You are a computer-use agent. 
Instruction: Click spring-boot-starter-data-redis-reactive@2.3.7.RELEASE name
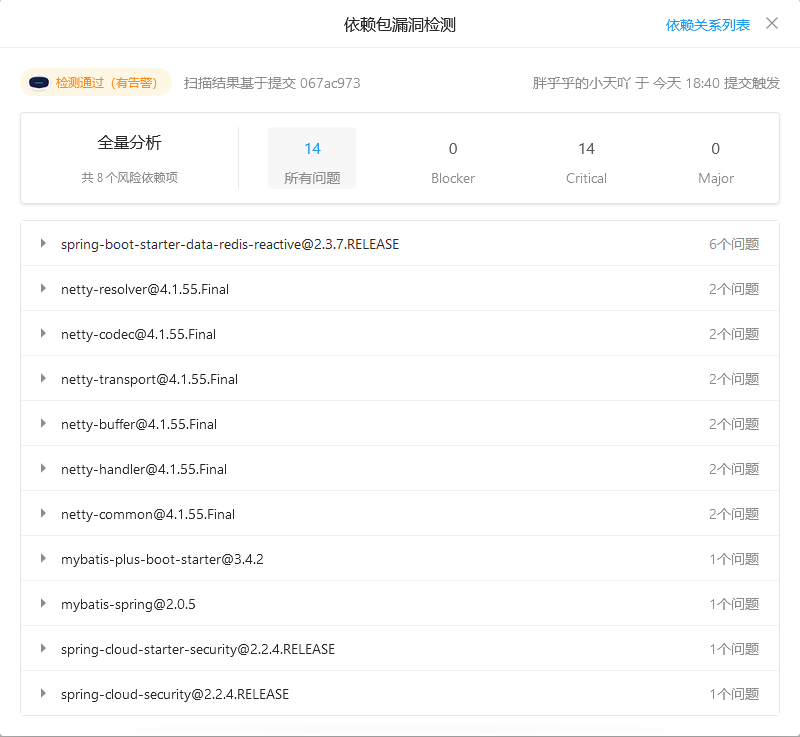[x=230, y=244]
